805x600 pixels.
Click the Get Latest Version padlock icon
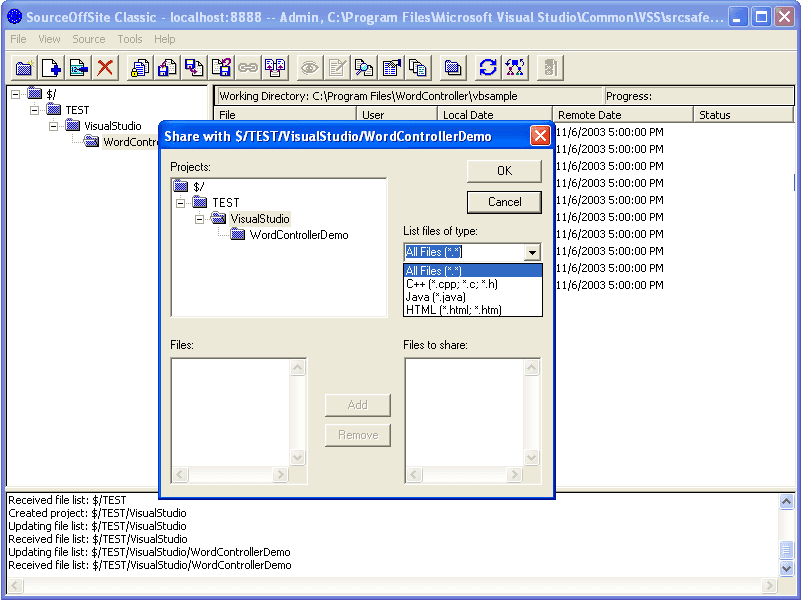coord(140,68)
